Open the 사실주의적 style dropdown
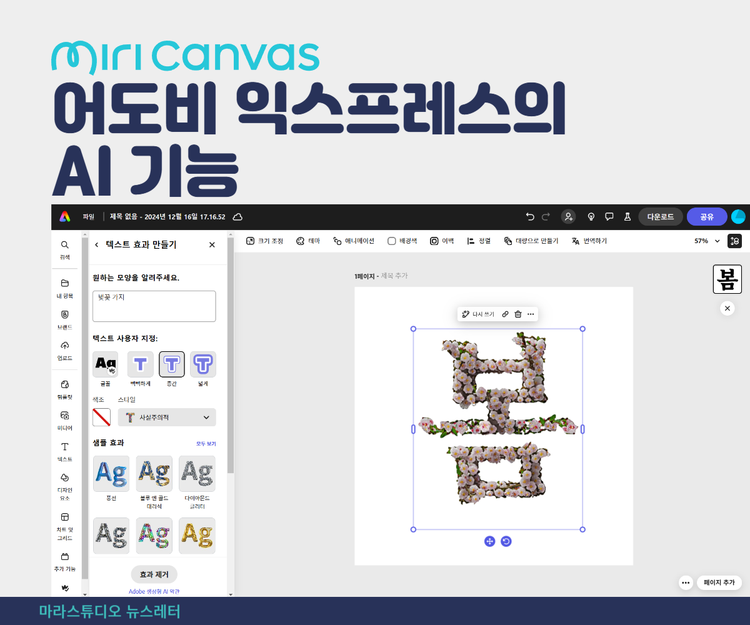 pos(167,417)
